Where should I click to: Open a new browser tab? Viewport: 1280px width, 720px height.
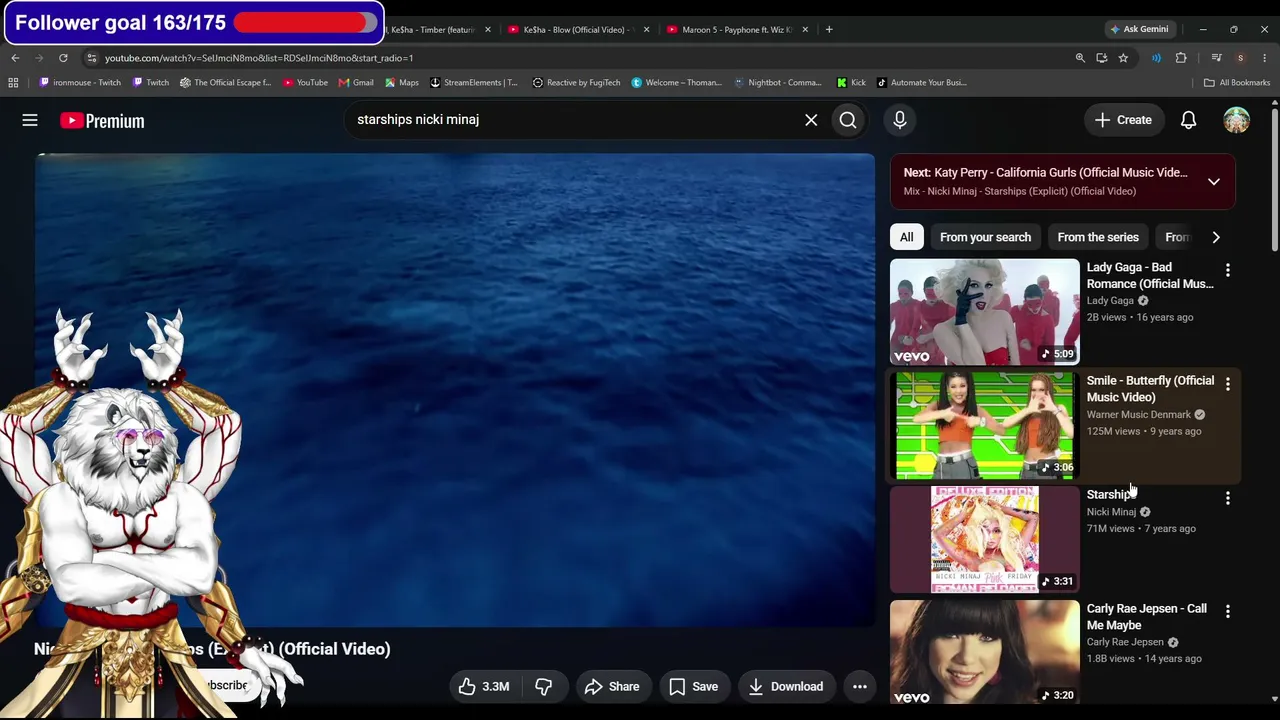click(829, 29)
